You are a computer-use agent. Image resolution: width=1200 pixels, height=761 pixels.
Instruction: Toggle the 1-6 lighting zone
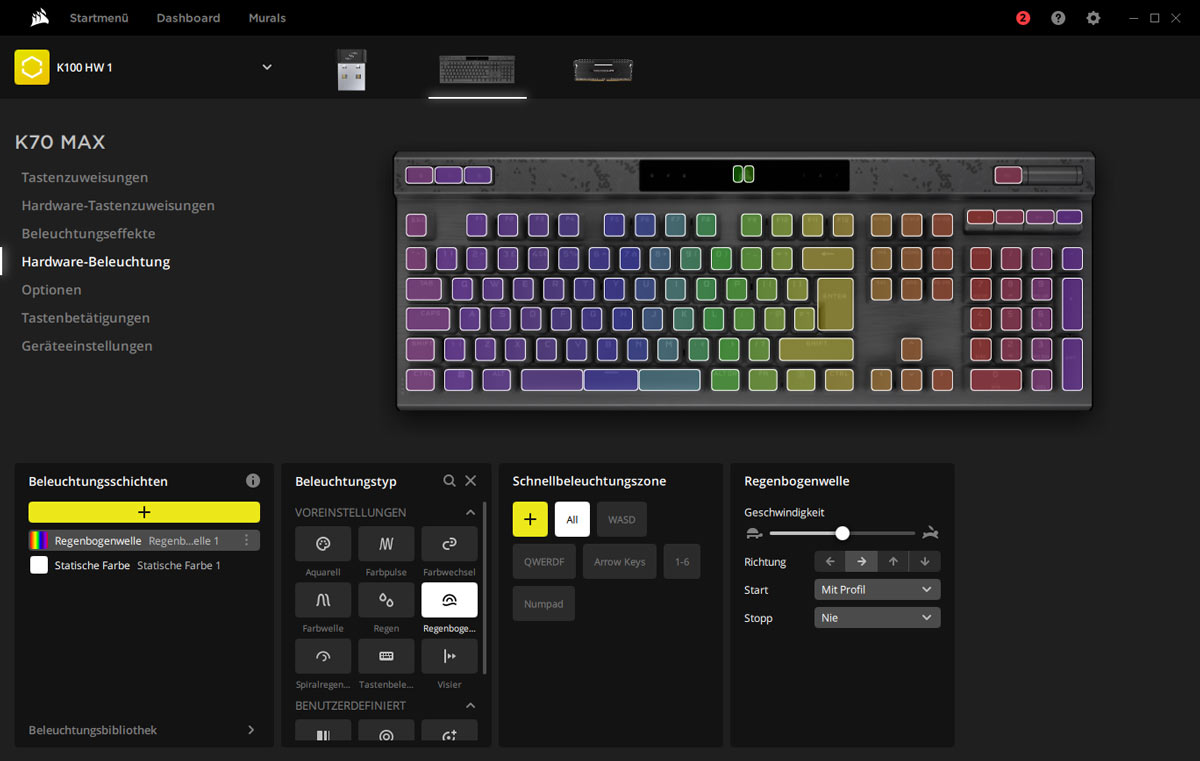(x=682, y=562)
